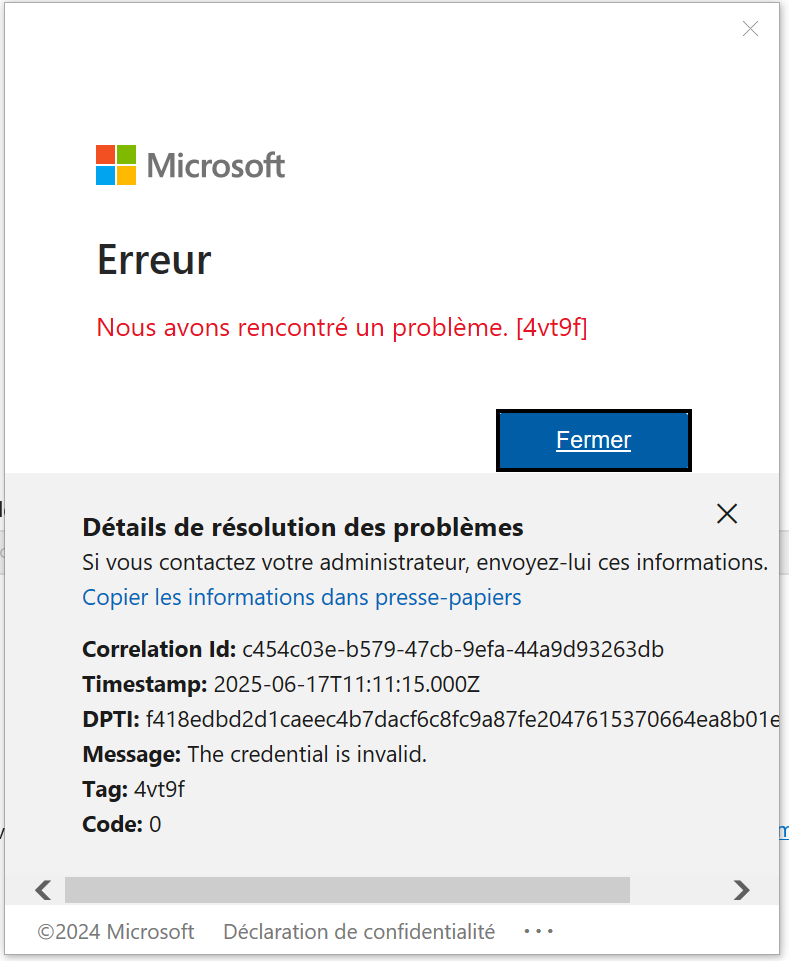Screen dimensions: 789x961
Task: Click the Erreur heading
Action: click(154, 260)
